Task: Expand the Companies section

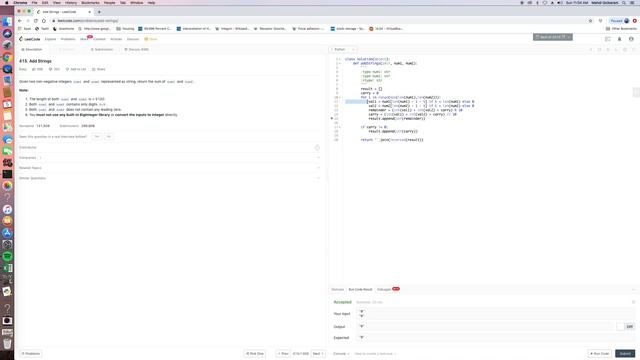Action: pyautogui.click(x=171, y=158)
